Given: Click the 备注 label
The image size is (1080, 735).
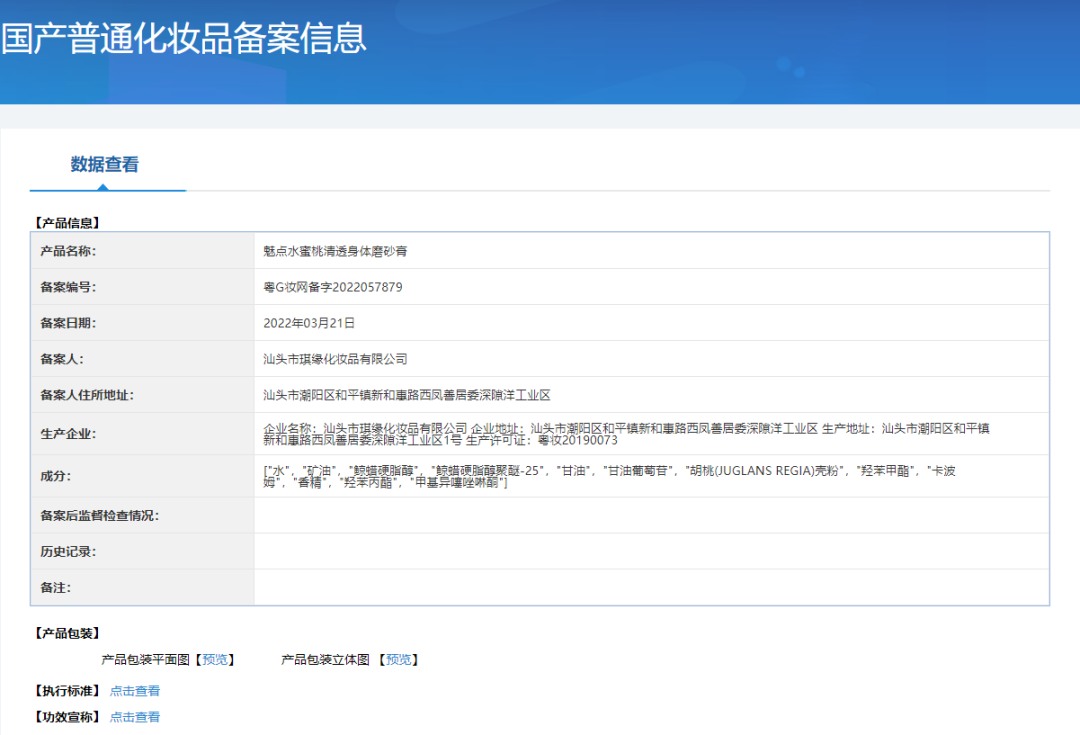Looking at the screenshot, I should click(56, 588).
